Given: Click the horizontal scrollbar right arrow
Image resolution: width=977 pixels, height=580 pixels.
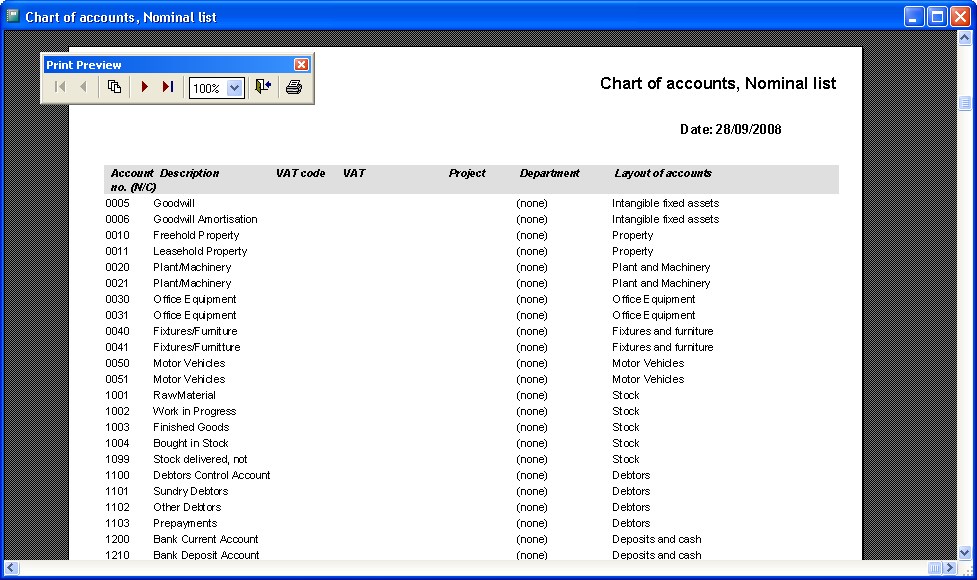Looking at the screenshot, I should coord(948,570).
